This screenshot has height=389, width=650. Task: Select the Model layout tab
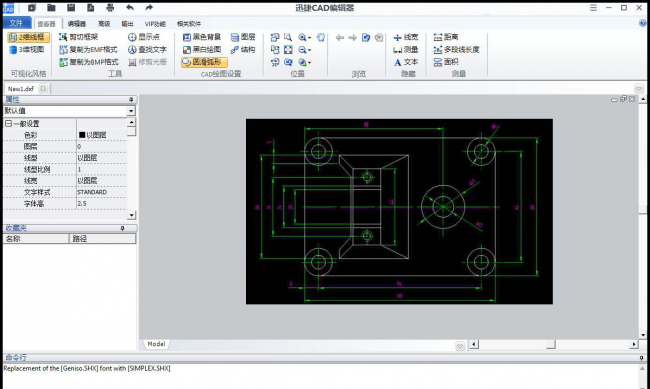point(156,344)
